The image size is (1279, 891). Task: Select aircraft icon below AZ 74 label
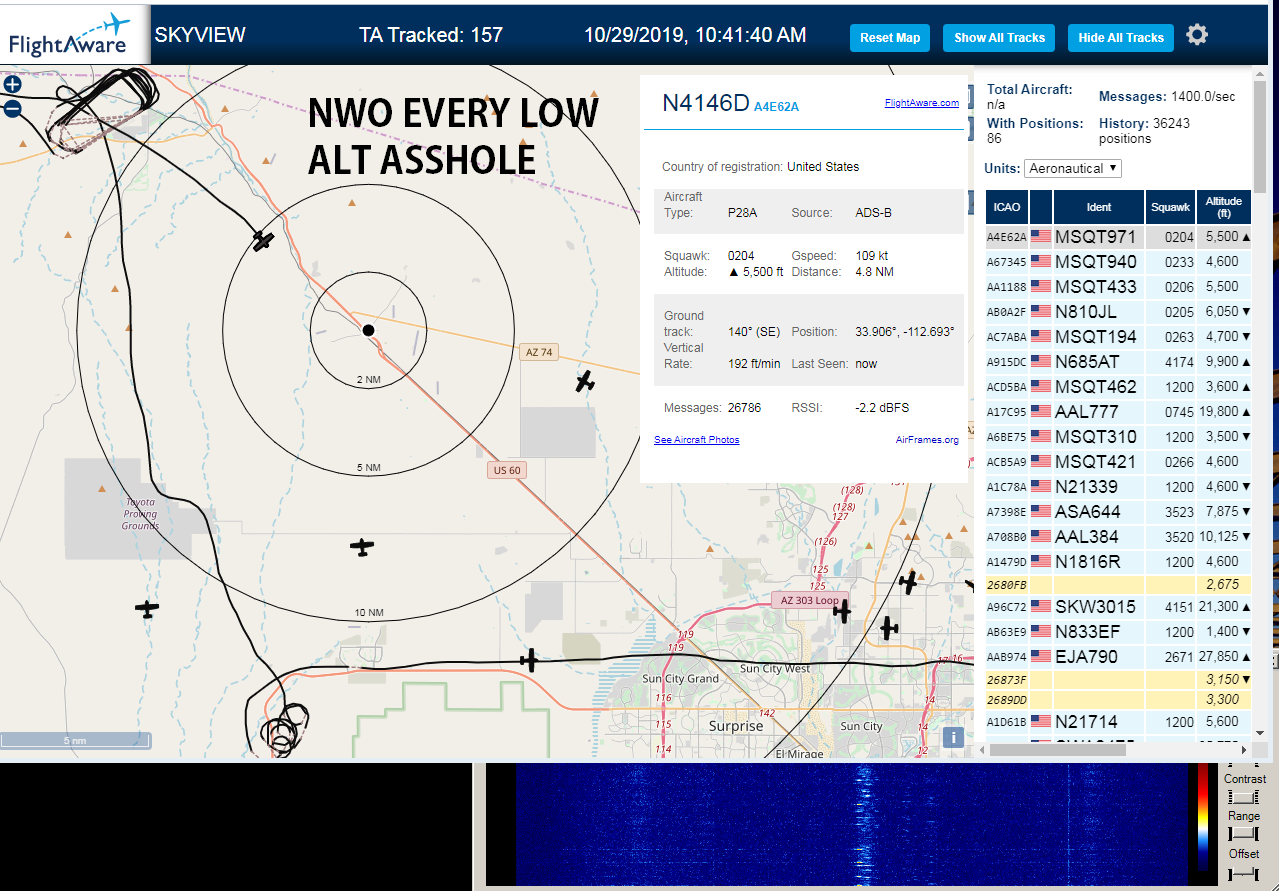pos(585,381)
